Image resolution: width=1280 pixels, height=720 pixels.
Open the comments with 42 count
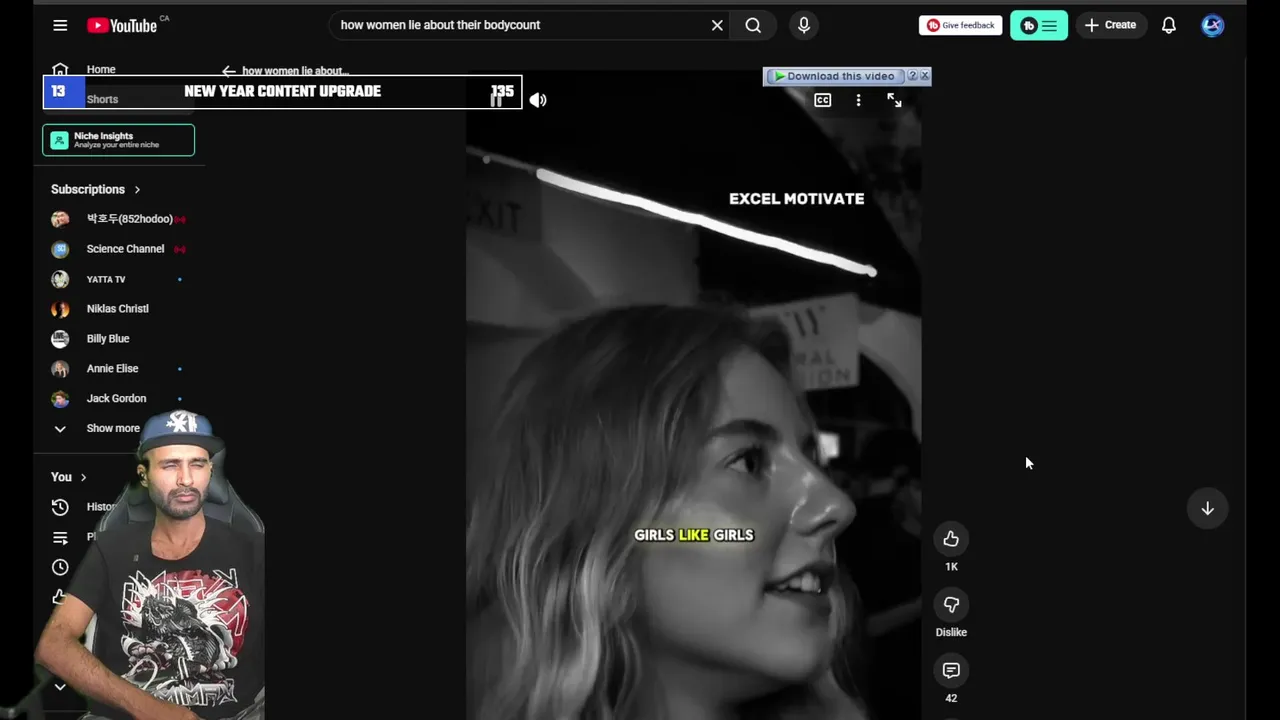tap(951, 671)
